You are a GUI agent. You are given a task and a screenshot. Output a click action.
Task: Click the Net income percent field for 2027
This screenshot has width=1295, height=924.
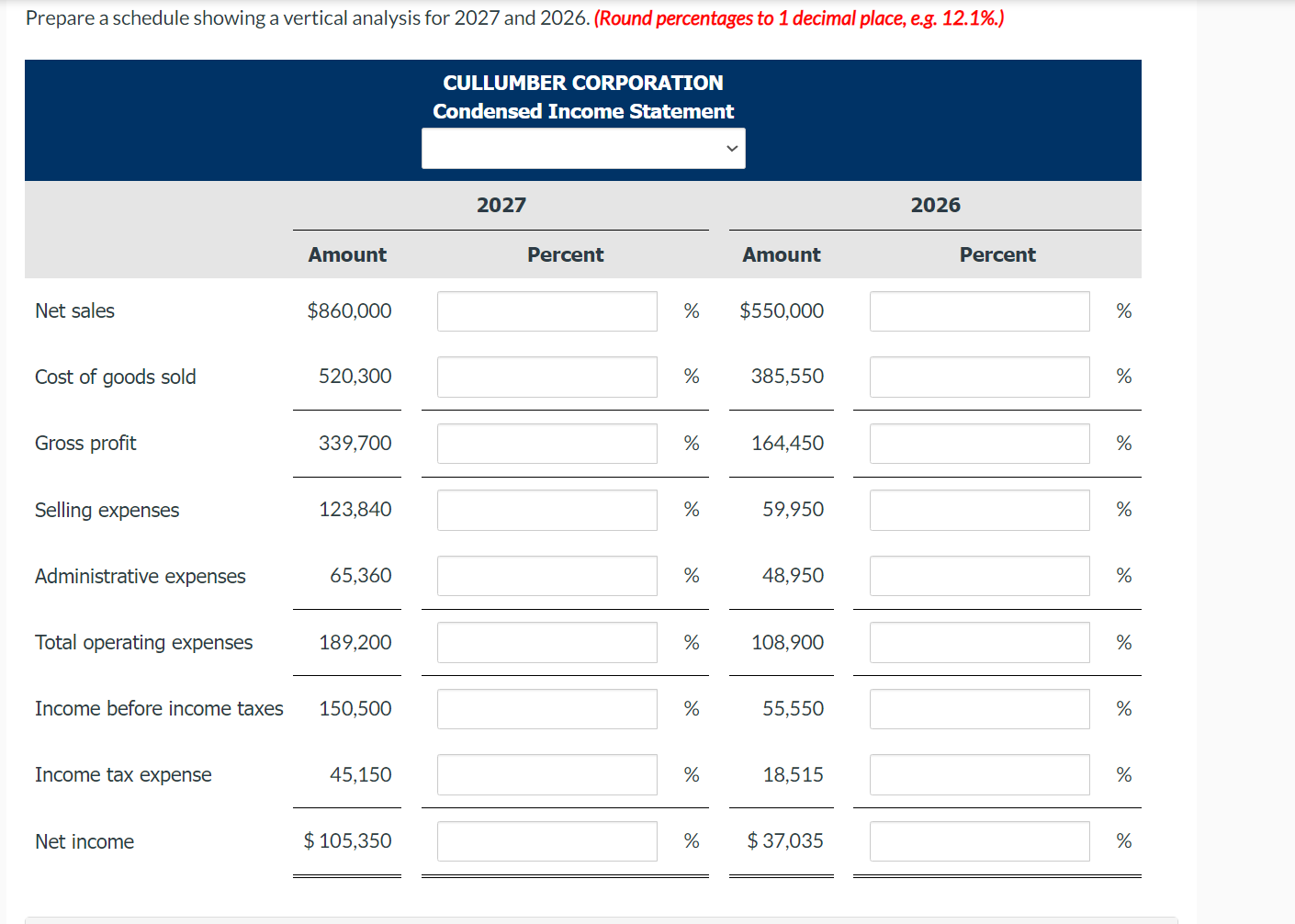pos(546,840)
